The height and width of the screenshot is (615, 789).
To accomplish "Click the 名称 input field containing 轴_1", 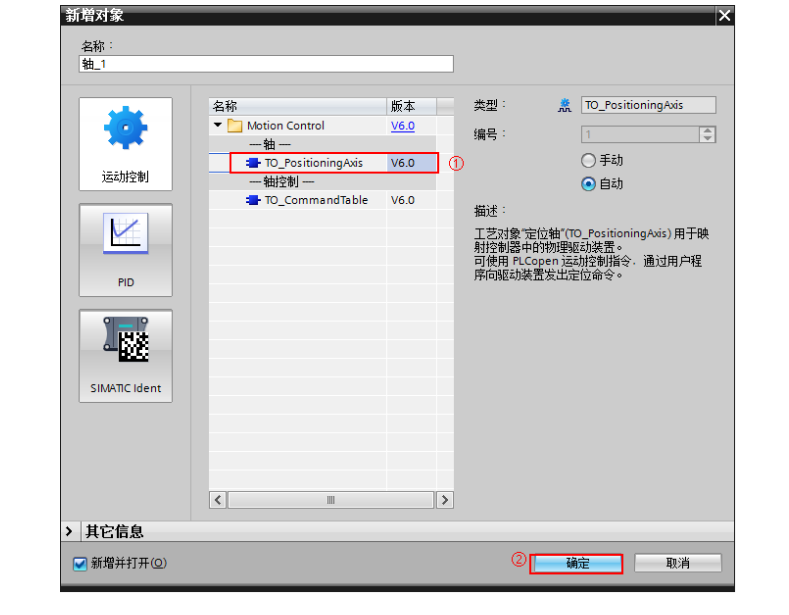I will [x=265, y=64].
